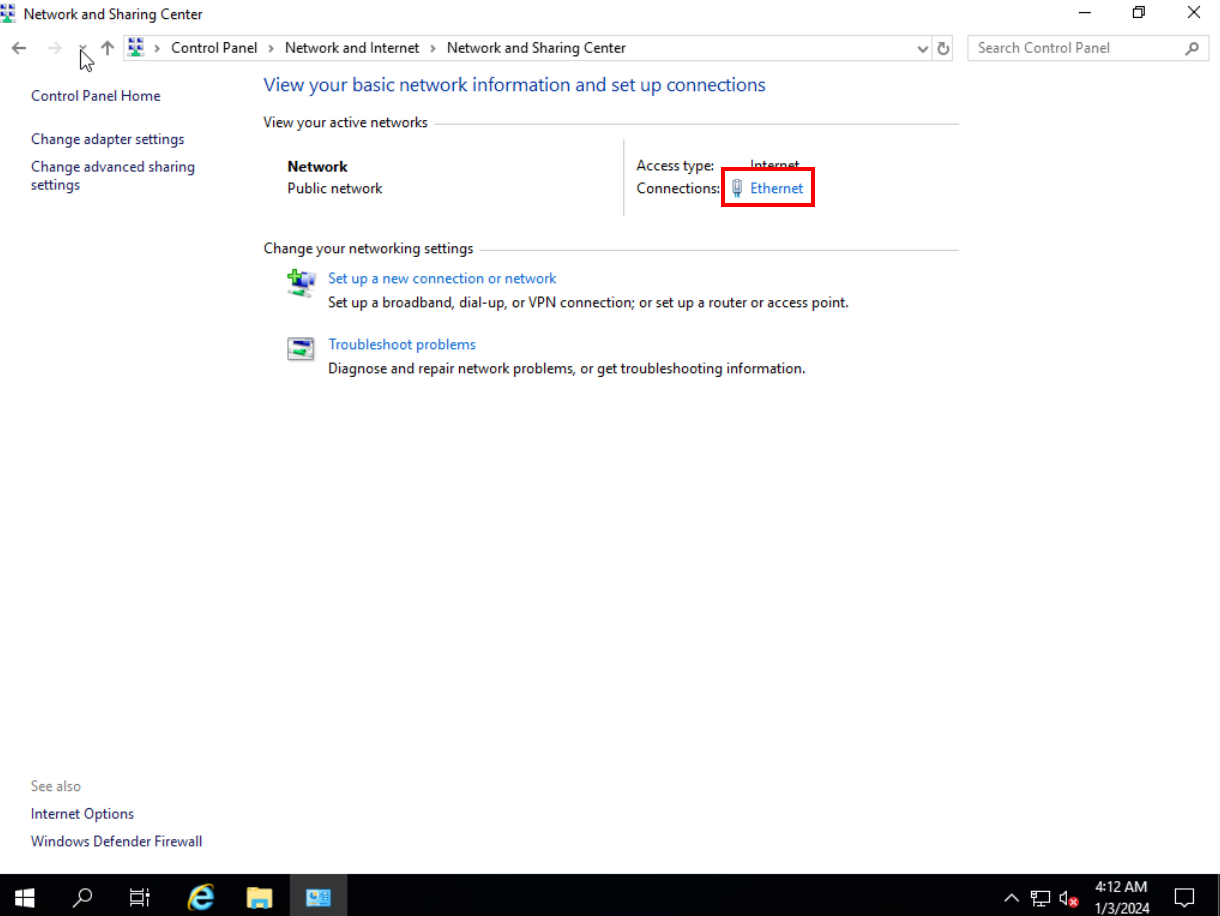Screen dimensions: 1220x916
Task: Click the network status tray icon
Action: (x=1040, y=898)
